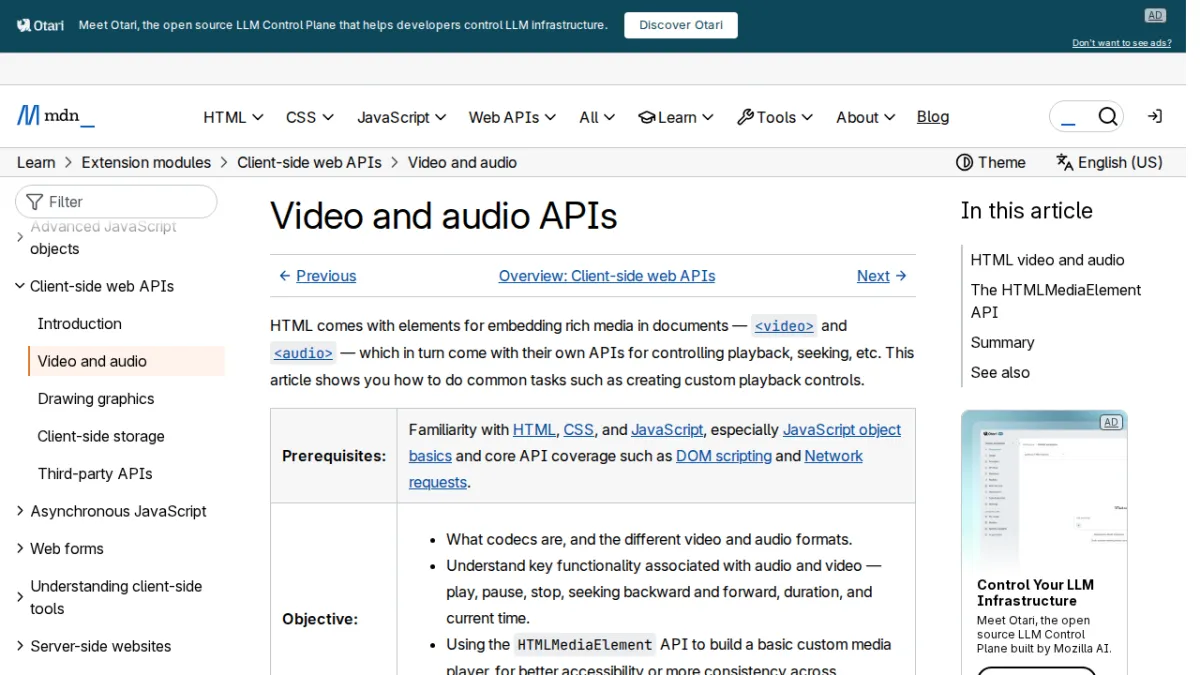Select Client-side storage in the sidebar

tap(101, 436)
